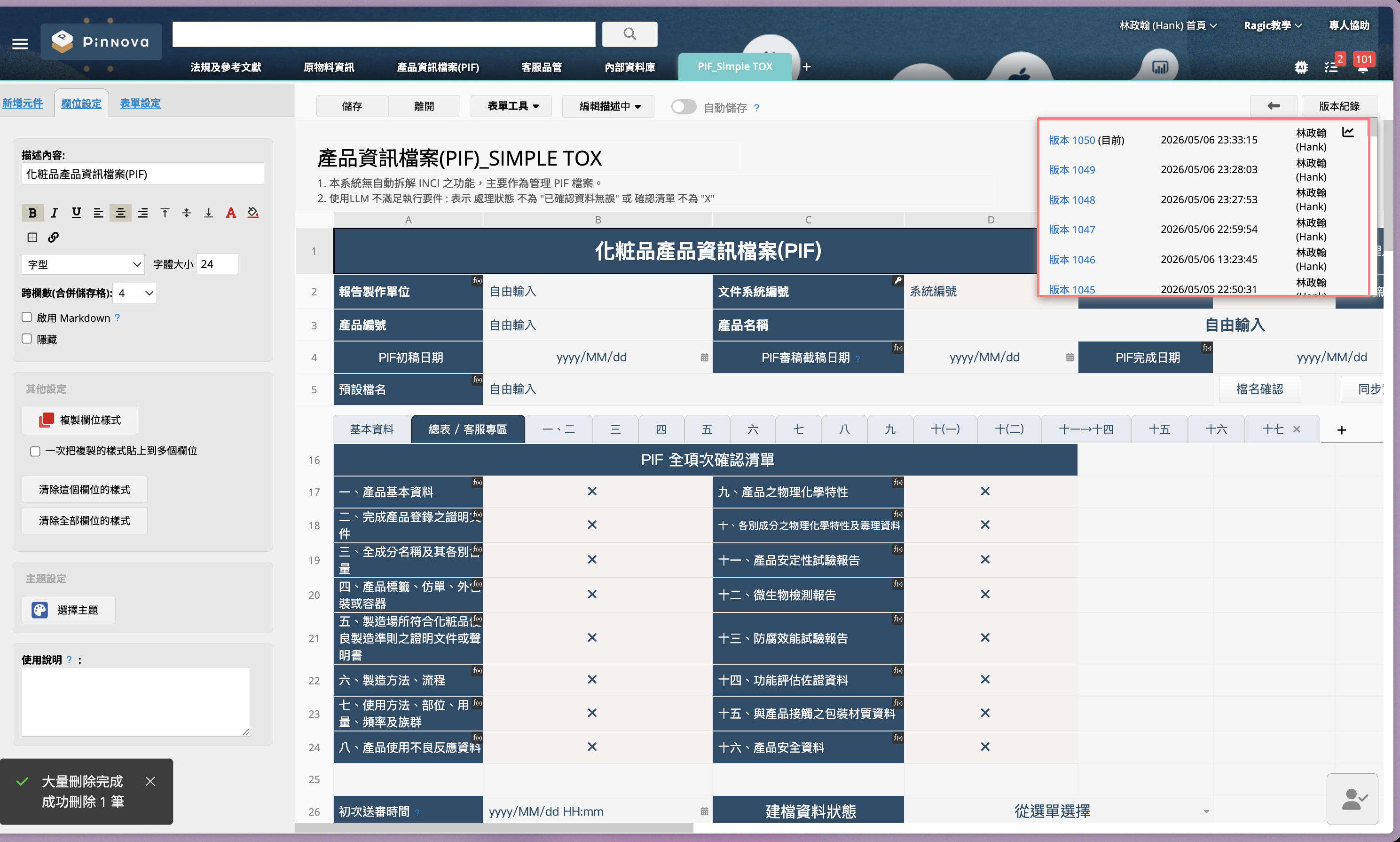Click the 儲存 button
Image resolution: width=1400 pixels, height=842 pixels.
pyautogui.click(x=352, y=106)
